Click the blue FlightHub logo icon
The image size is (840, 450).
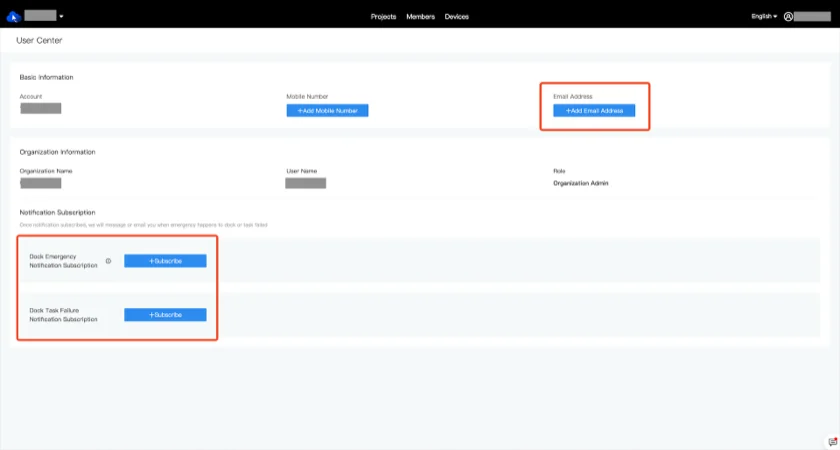point(14,16)
